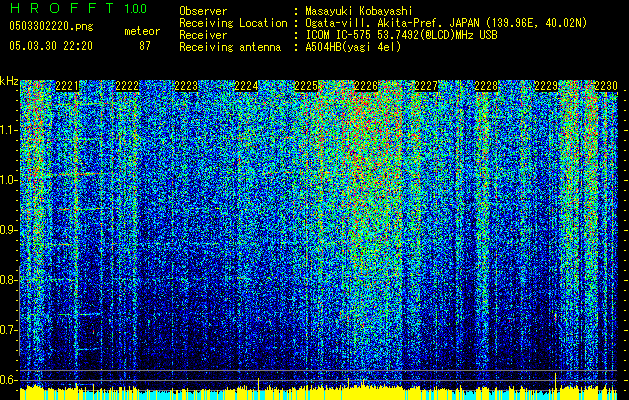
Task: Click the 0.7 frequency axis label
Action: click(8, 330)
